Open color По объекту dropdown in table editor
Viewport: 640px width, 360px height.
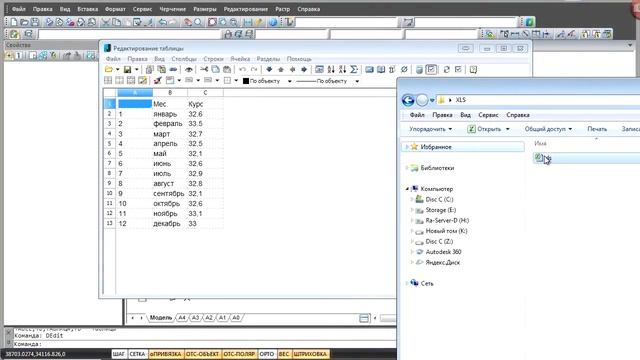click(289, 81)
